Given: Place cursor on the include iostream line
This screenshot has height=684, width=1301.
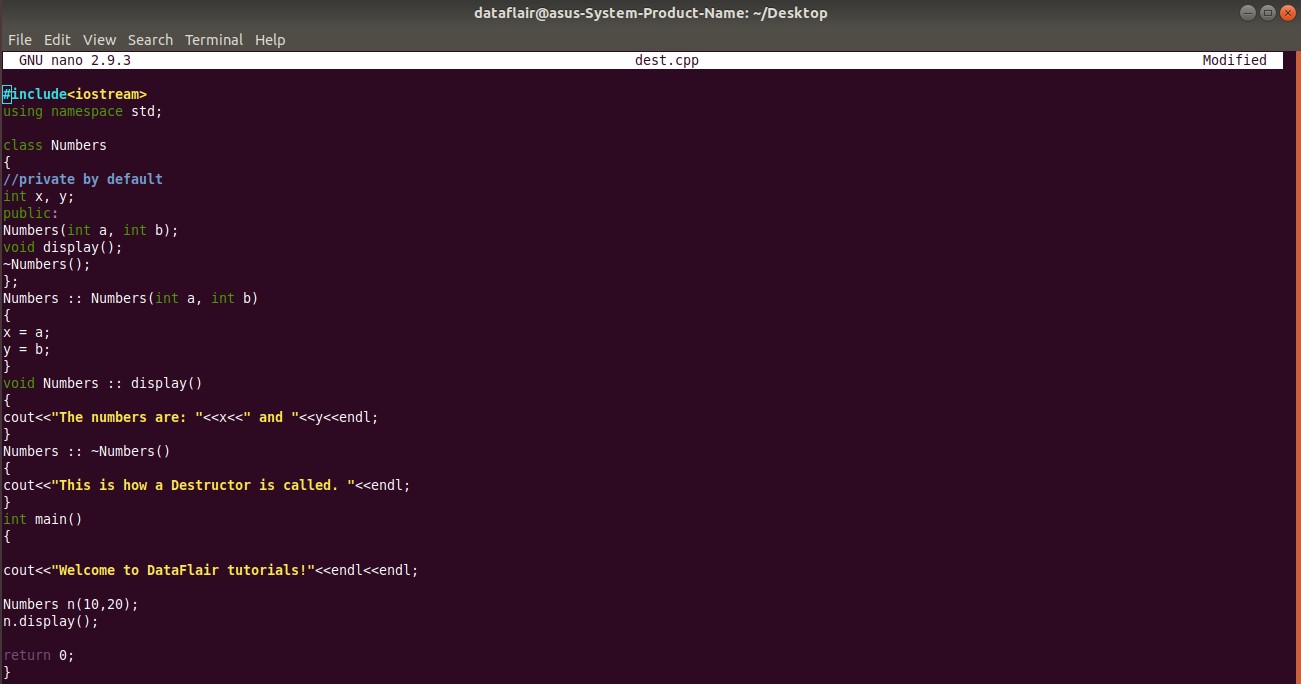Looking at the screenshot, I should coord(75,93).
